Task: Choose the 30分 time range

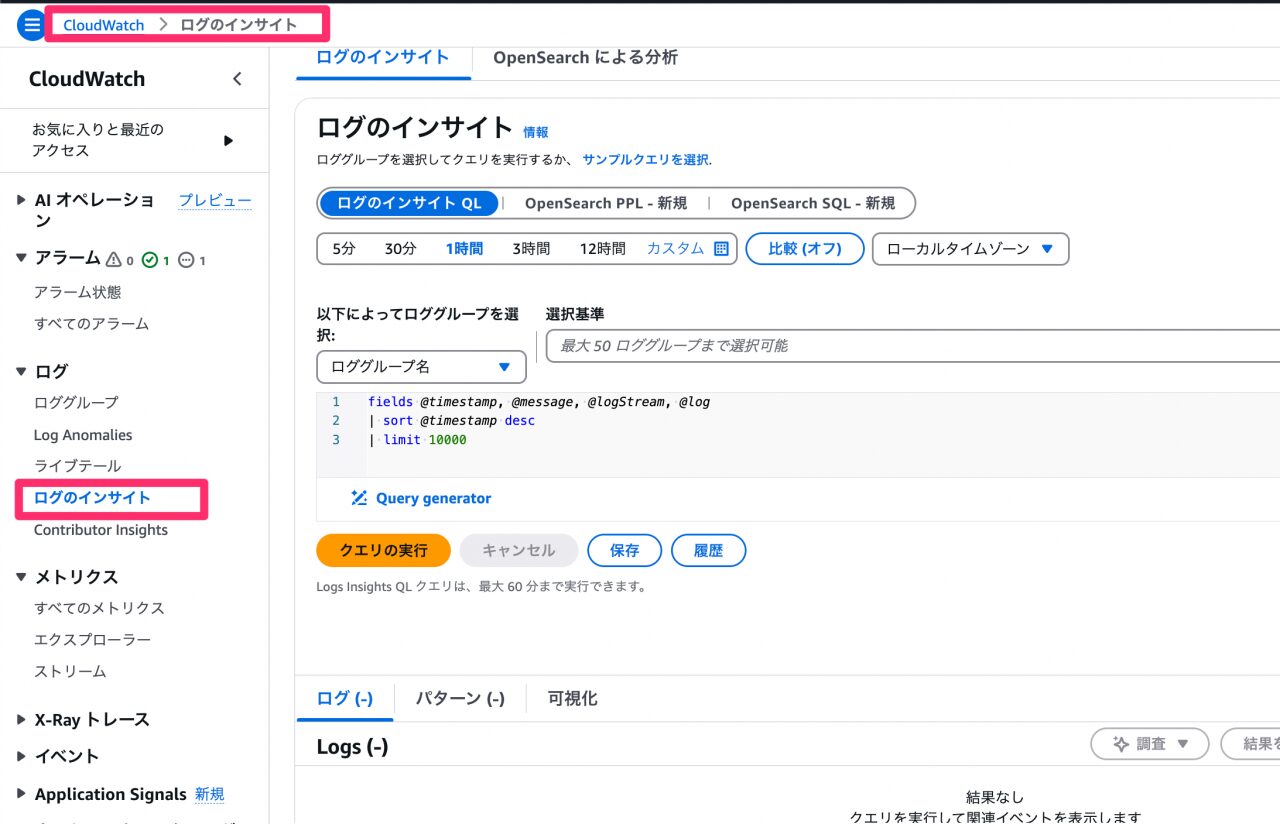Action: (400, 249)
